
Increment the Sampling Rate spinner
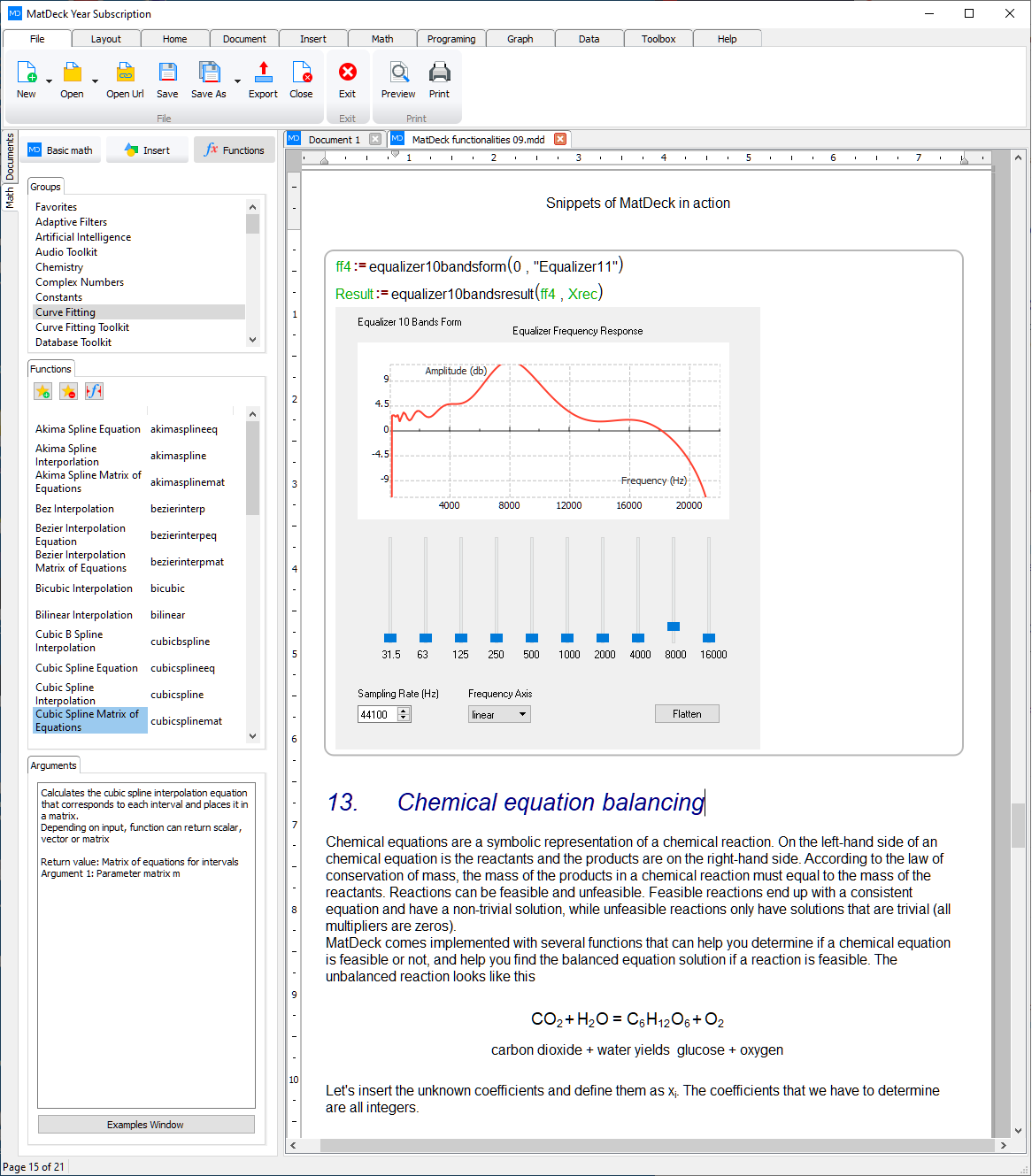coord(404,711)
